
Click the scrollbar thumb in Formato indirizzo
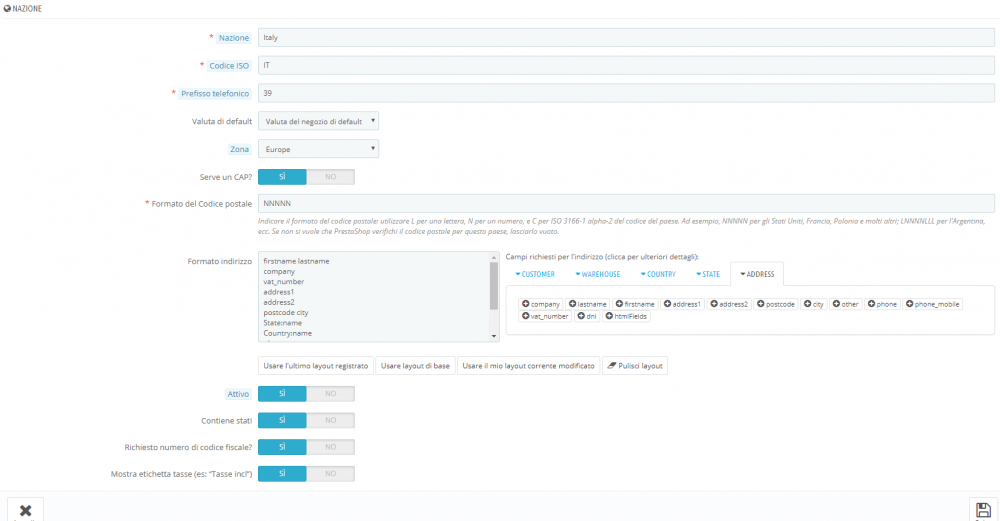[494, 286]
